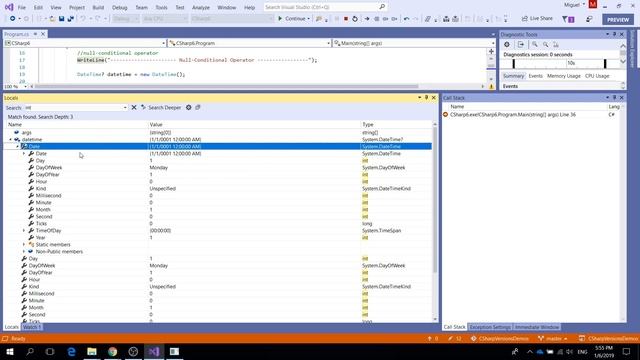Click the Open File folder icon
The height and width of the screenshot is (360, 640).
tap(52, 19)
